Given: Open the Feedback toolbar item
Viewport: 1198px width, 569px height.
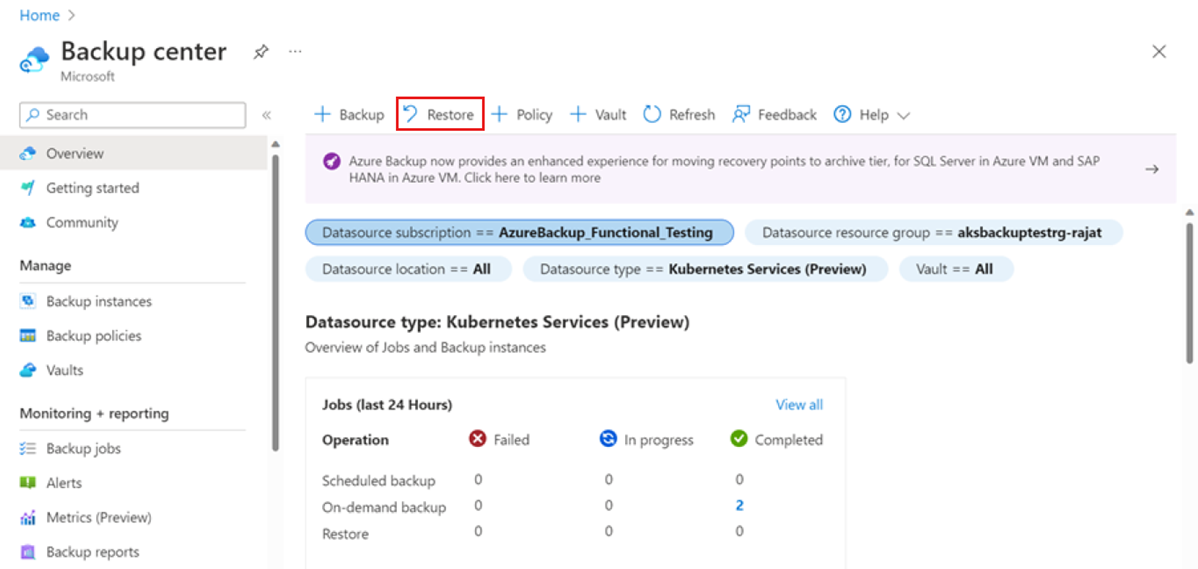Looking at the screenshot, I should pyautogui.click(x=775, y=114).
